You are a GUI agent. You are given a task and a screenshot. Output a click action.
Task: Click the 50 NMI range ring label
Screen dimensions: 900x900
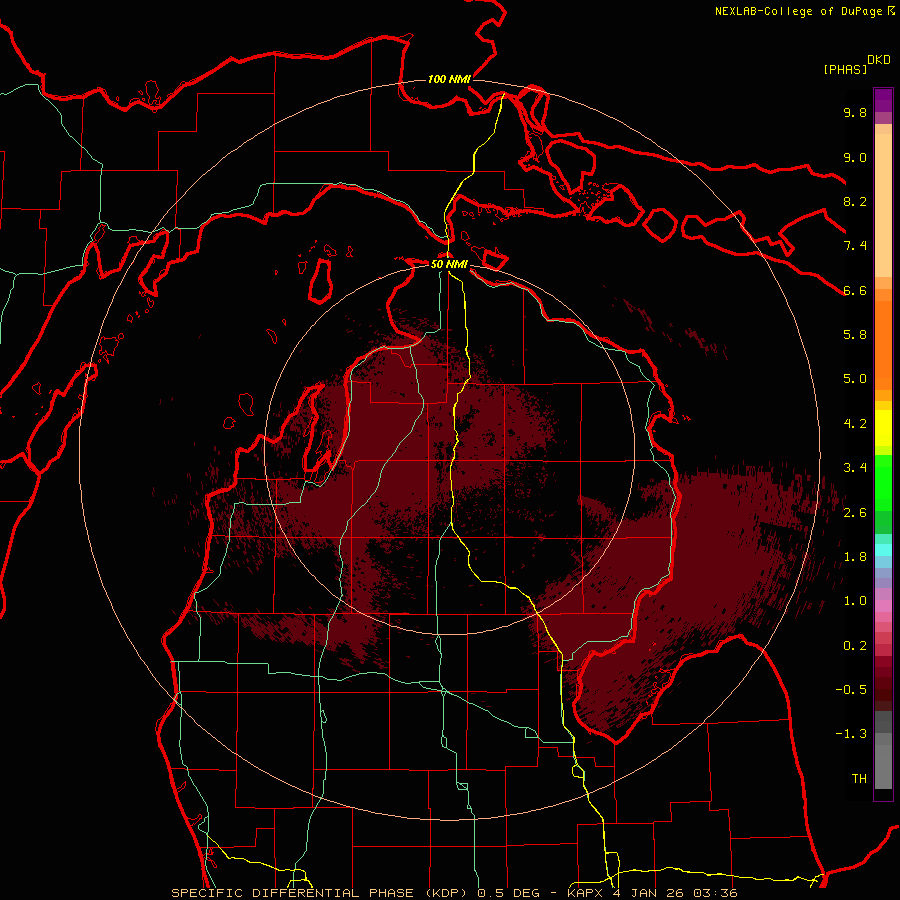tap(449, 264)
